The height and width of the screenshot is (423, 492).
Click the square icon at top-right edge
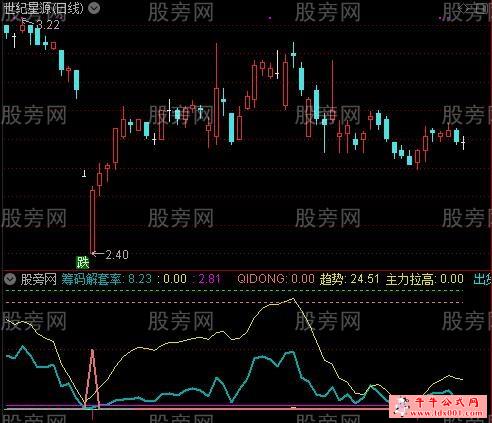click(x=483, y=8)
